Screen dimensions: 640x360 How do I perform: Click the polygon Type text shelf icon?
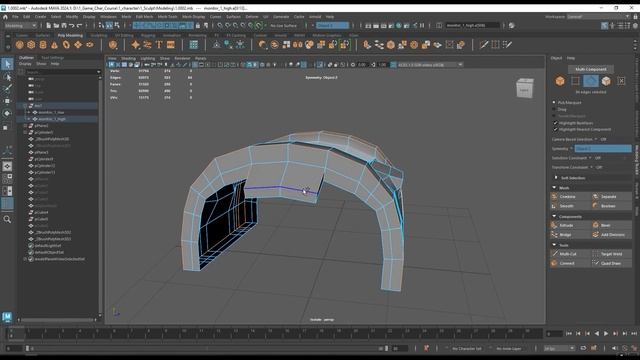pyautogui.click(x=159, y=45)
